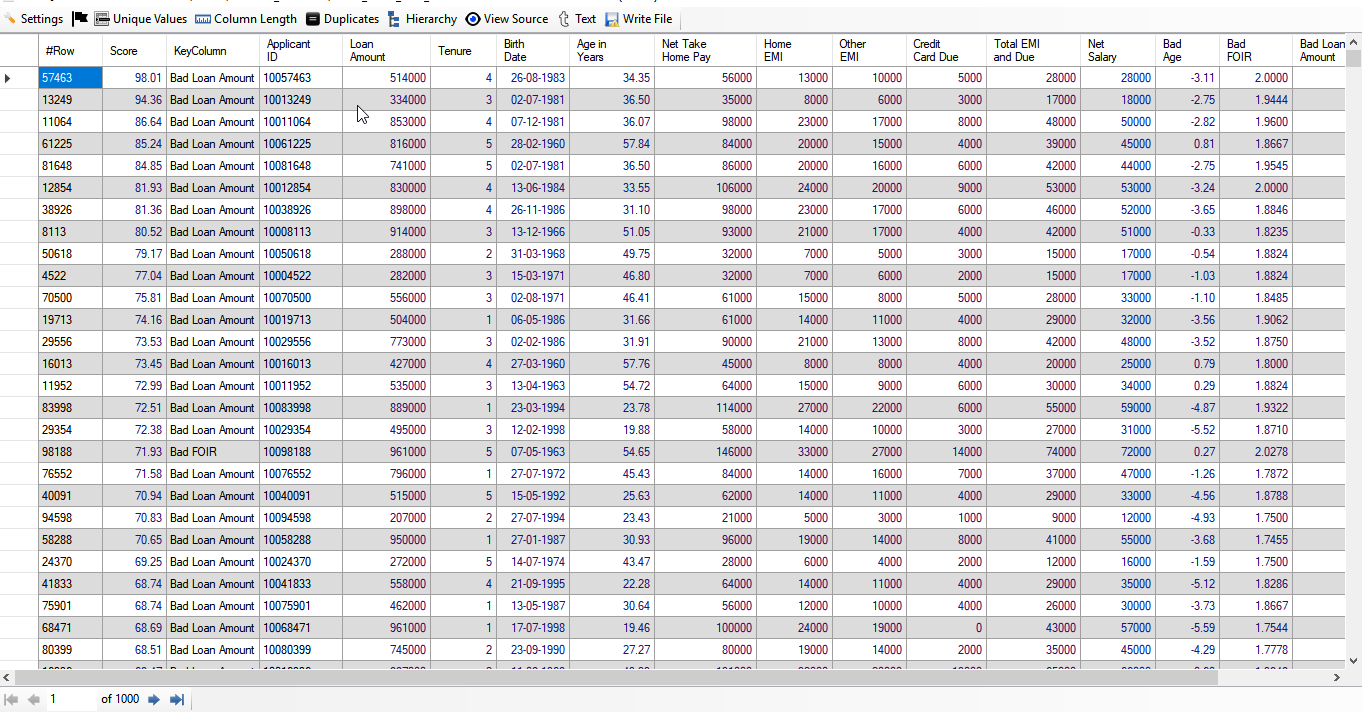
Task: Open Settings from the toolbar
Action: (x=33, y=19)
